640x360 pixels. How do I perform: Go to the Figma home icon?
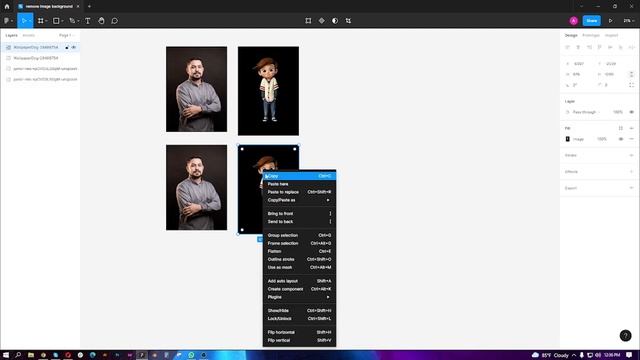7,6
